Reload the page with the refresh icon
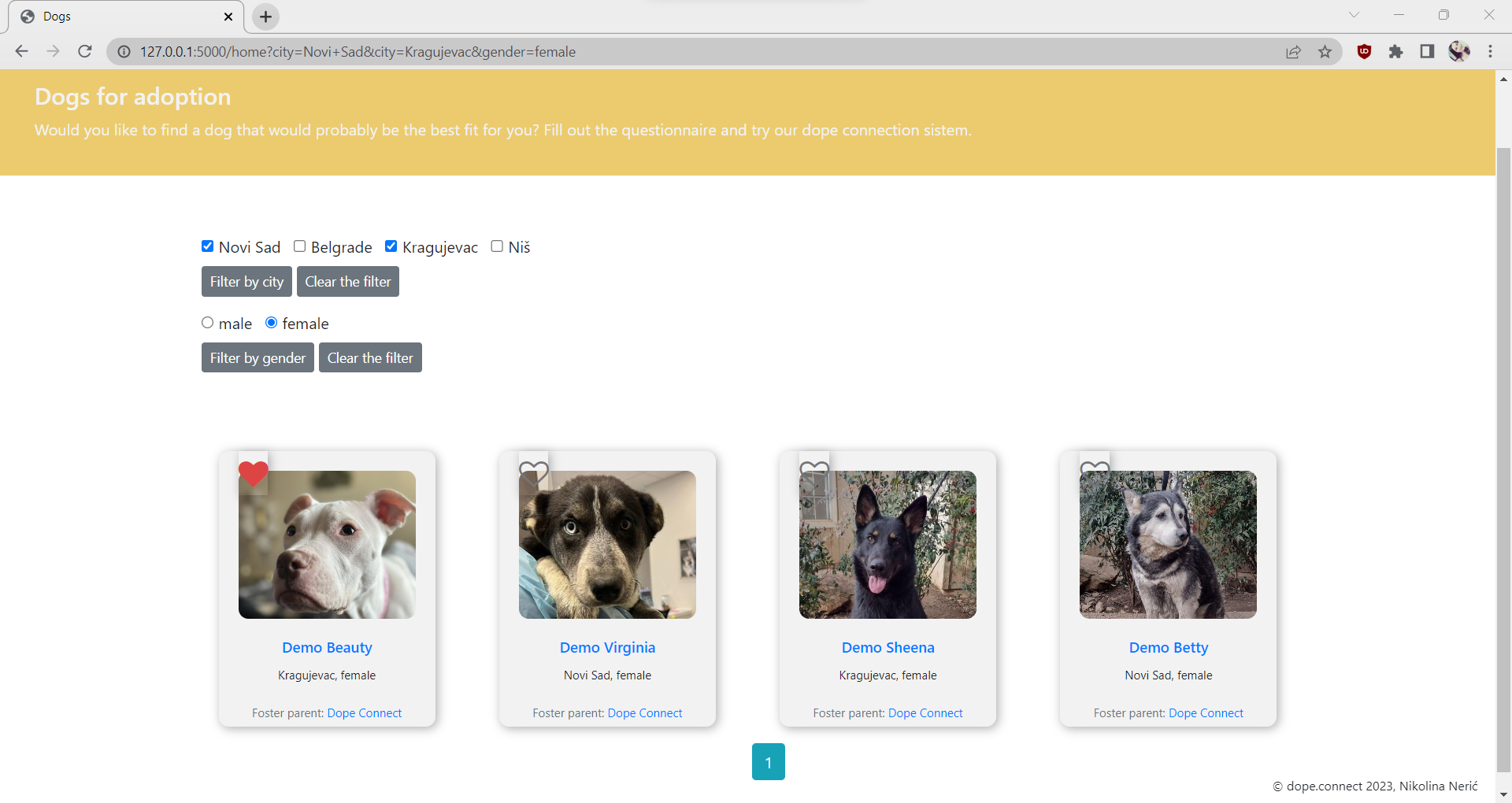Image resolution: width=1512 pixels, height=803 pixels. tap(84, 51)
